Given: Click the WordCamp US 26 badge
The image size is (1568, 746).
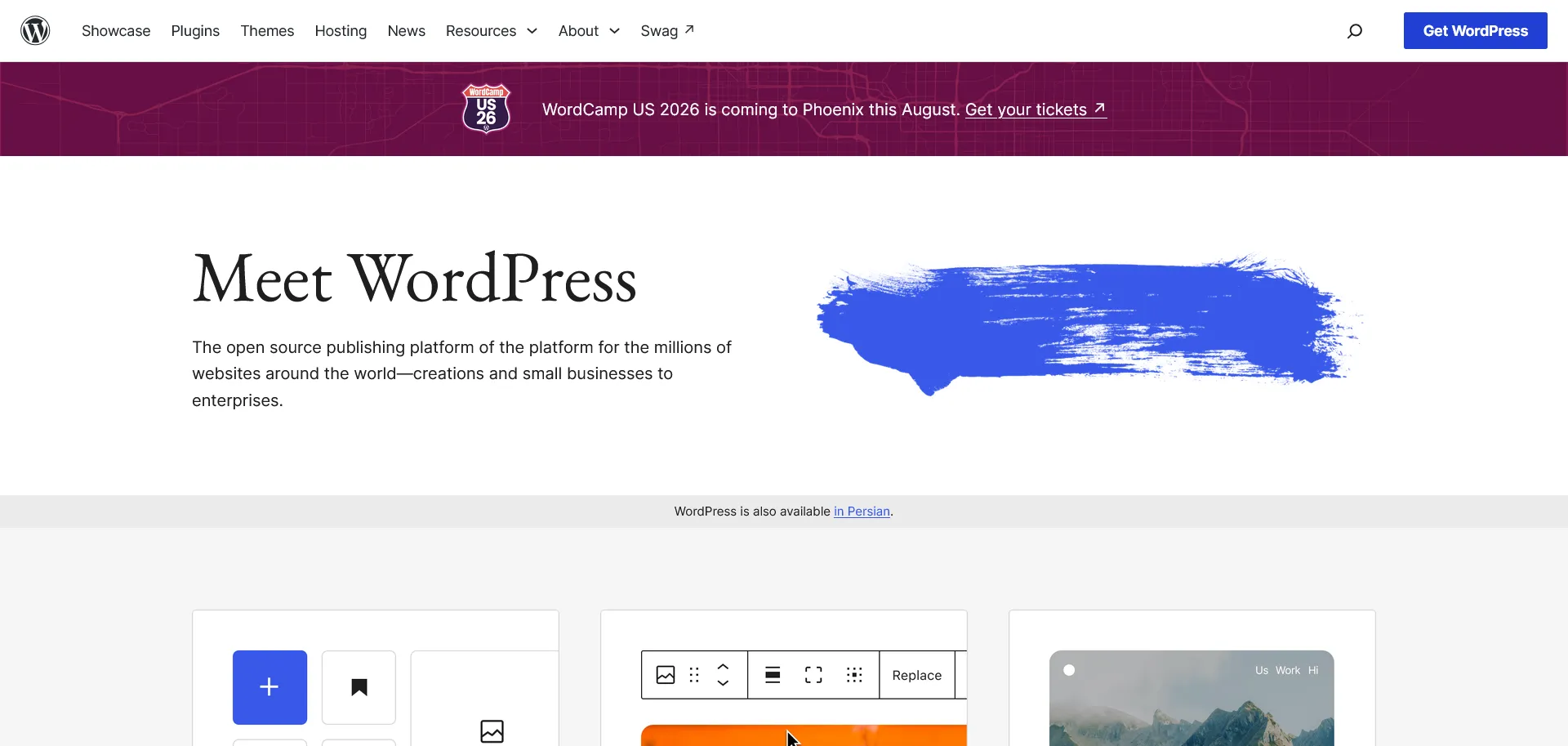Looking at the screenshot, I should (487, 108).
